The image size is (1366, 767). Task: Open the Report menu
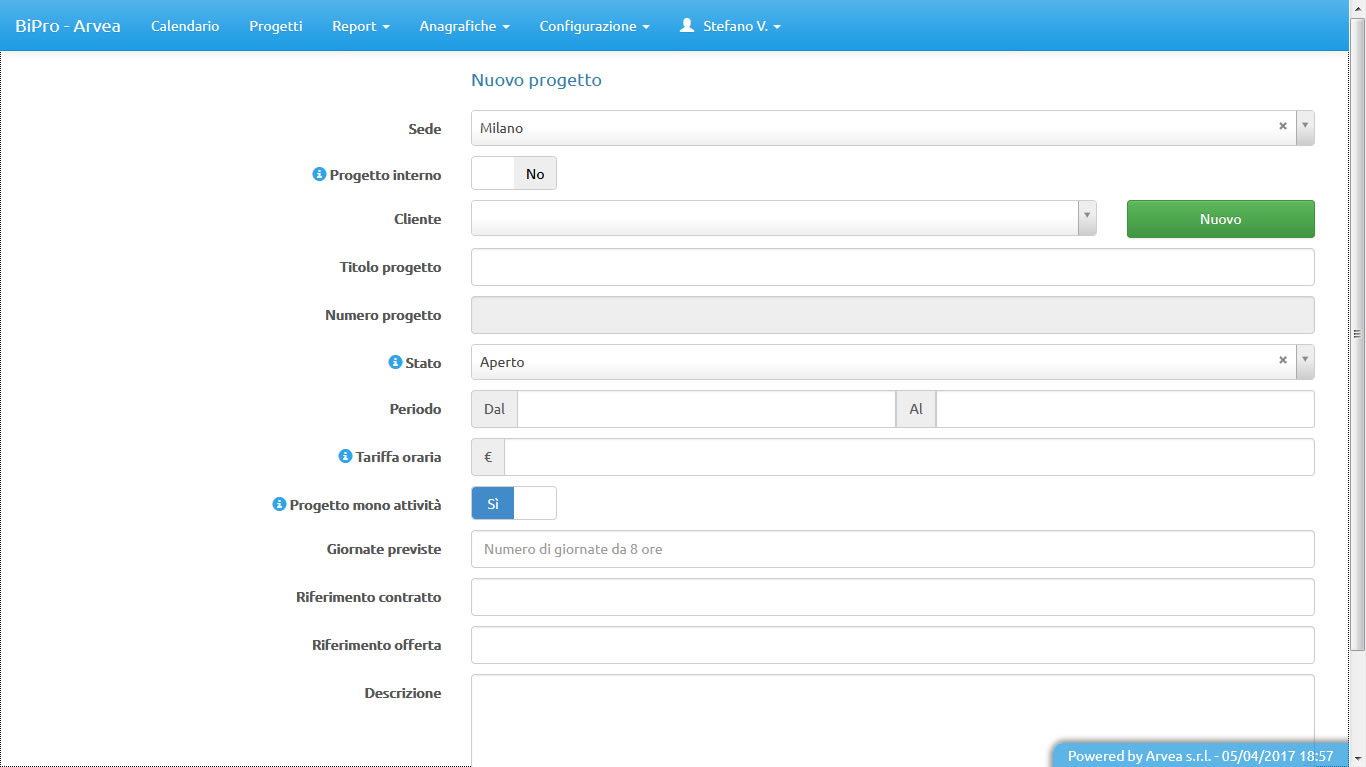360,26
